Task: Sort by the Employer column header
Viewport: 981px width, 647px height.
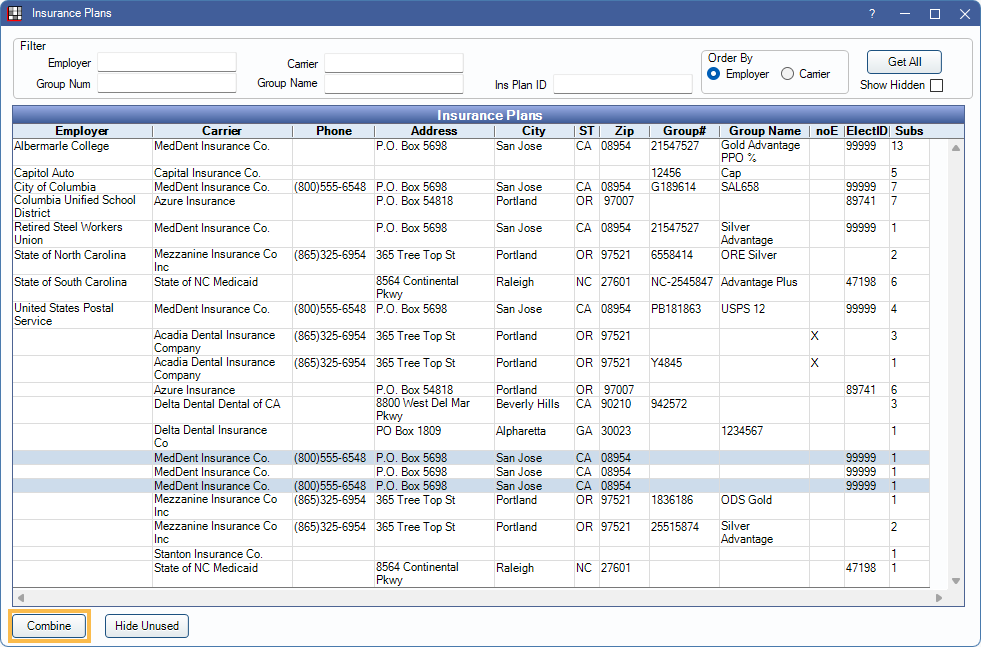Action: pyautogui.click(x=82, y=131)
